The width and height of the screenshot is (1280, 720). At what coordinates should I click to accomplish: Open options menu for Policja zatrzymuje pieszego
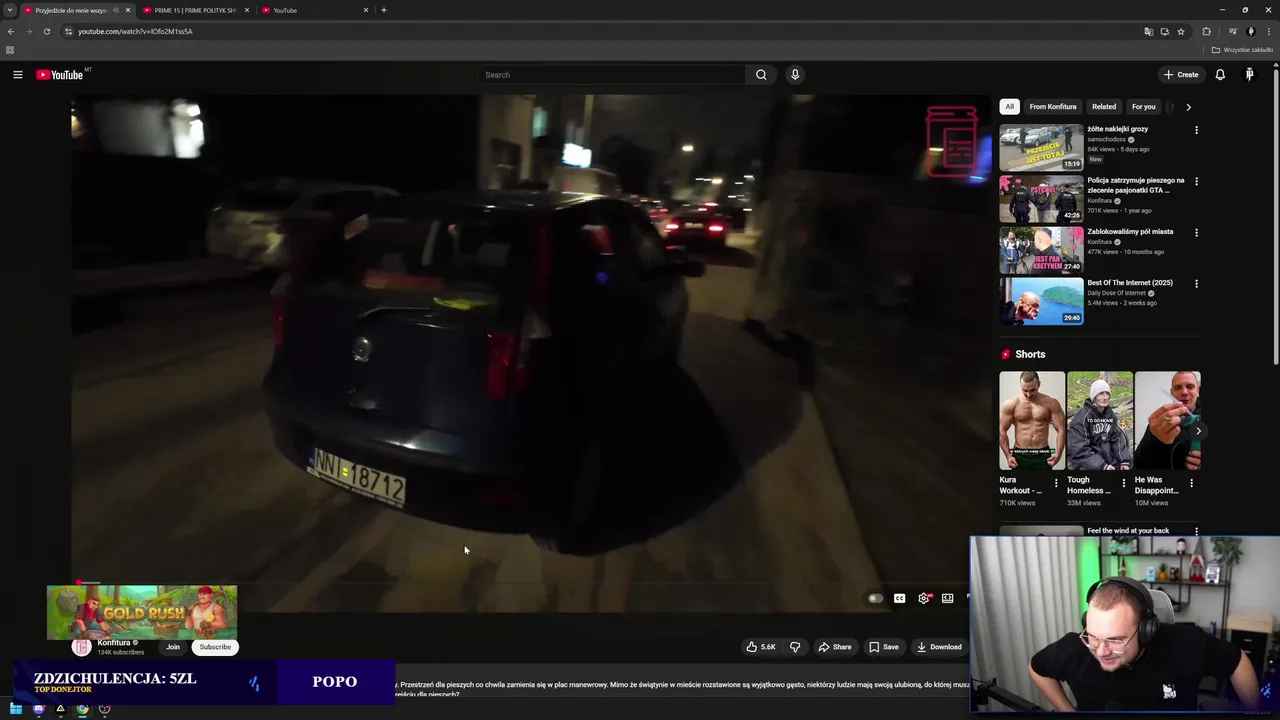click(x=1196, y=182)
